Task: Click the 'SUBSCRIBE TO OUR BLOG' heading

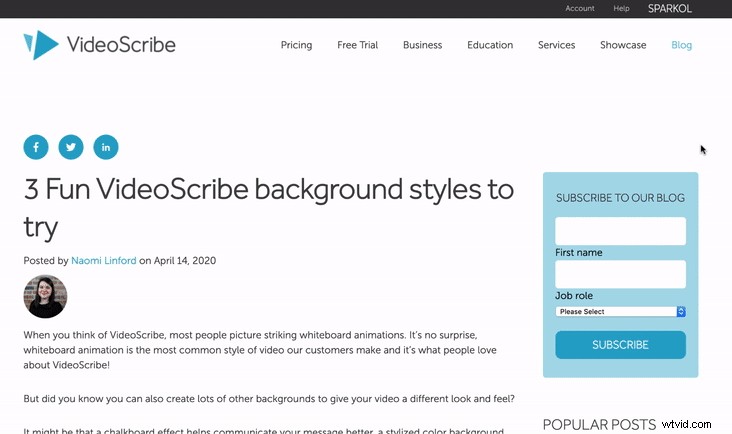Action: [620, 198]
